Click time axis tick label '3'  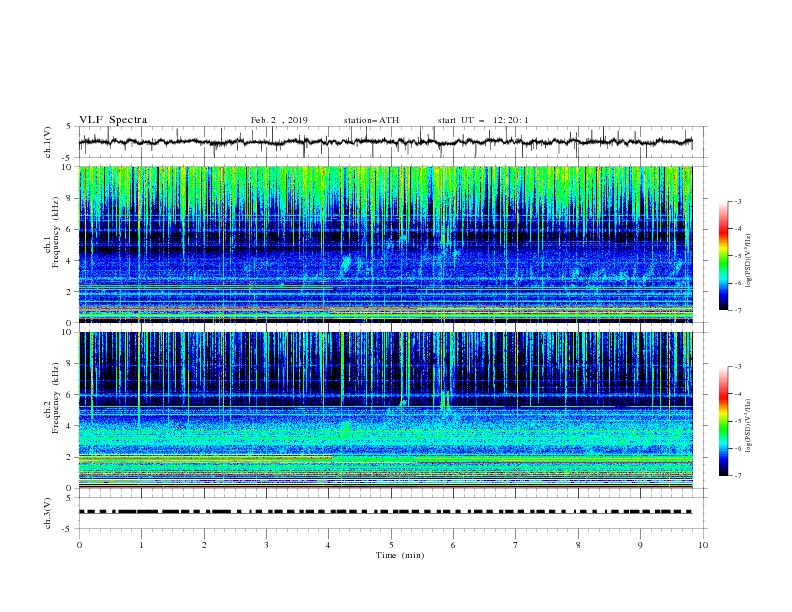266,545
